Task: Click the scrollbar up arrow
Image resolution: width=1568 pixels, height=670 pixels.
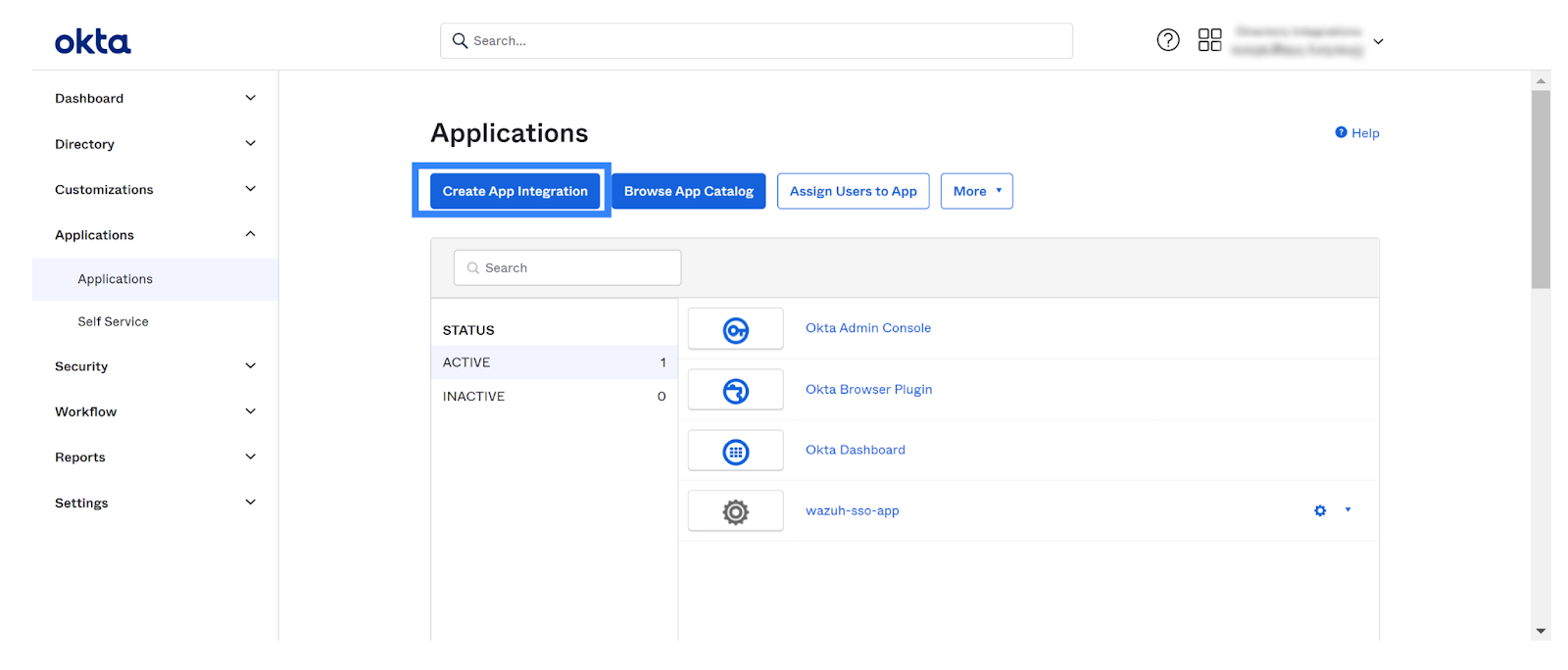Action: tap(1541, 81)
